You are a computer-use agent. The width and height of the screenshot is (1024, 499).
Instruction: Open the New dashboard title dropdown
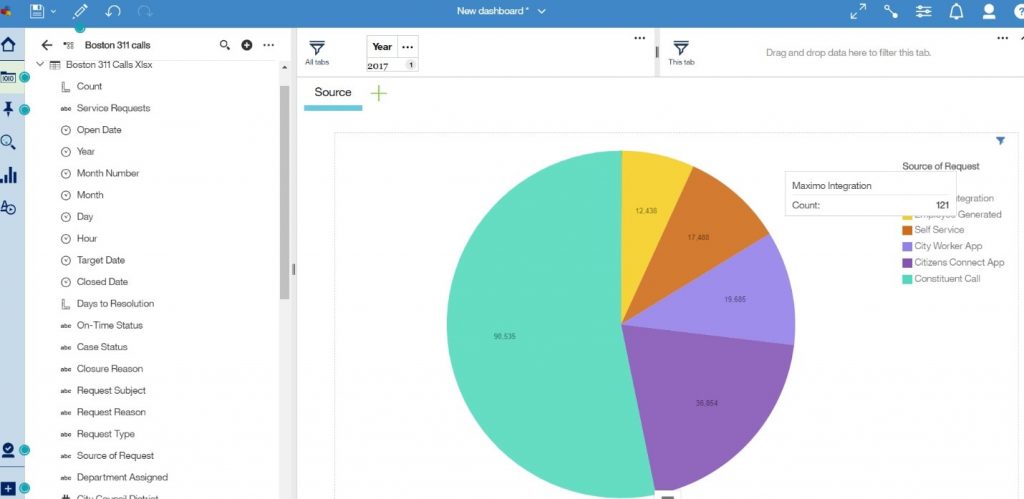(x=541, y=11)
